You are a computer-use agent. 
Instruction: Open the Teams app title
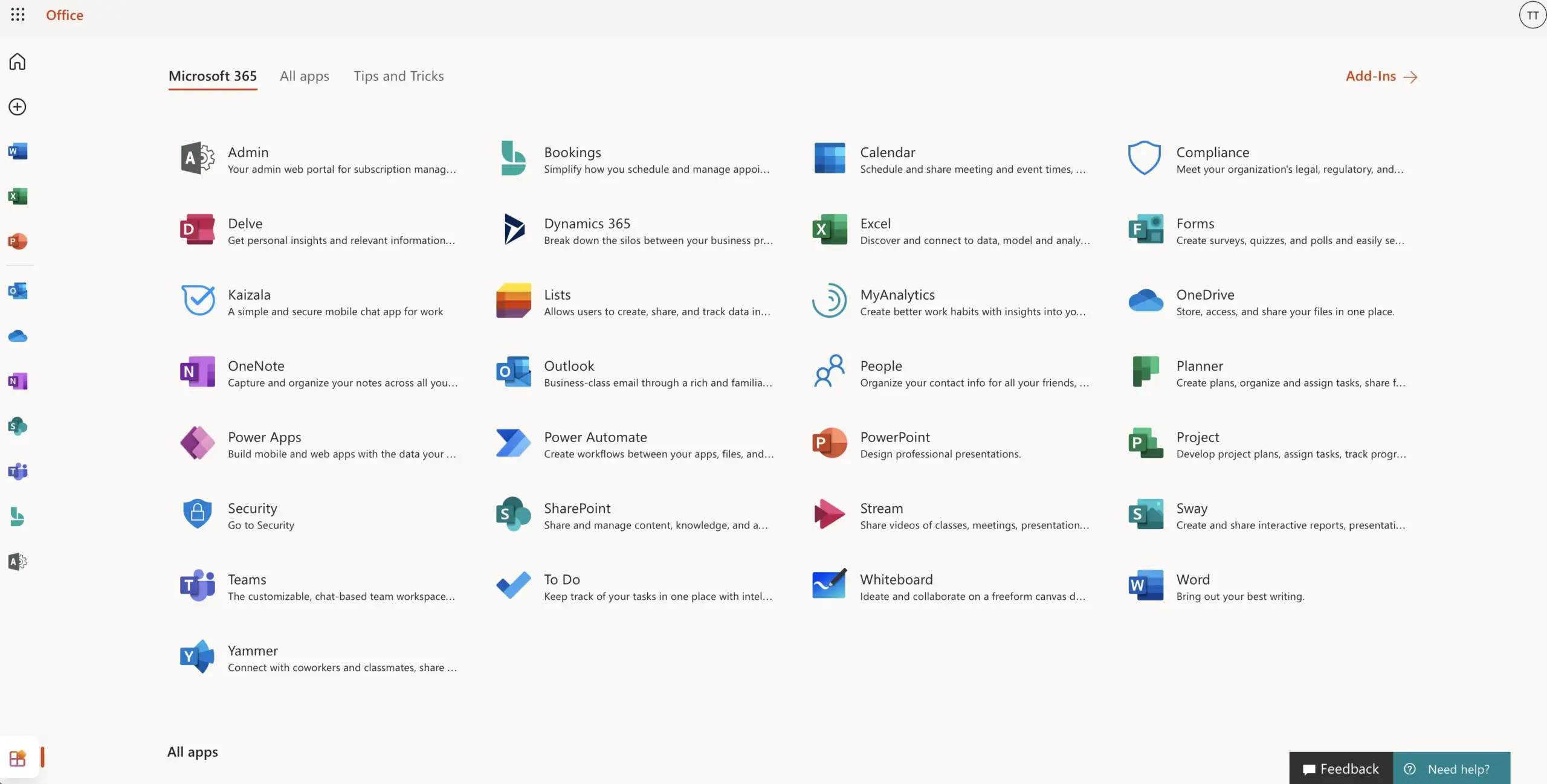(247, 580)
